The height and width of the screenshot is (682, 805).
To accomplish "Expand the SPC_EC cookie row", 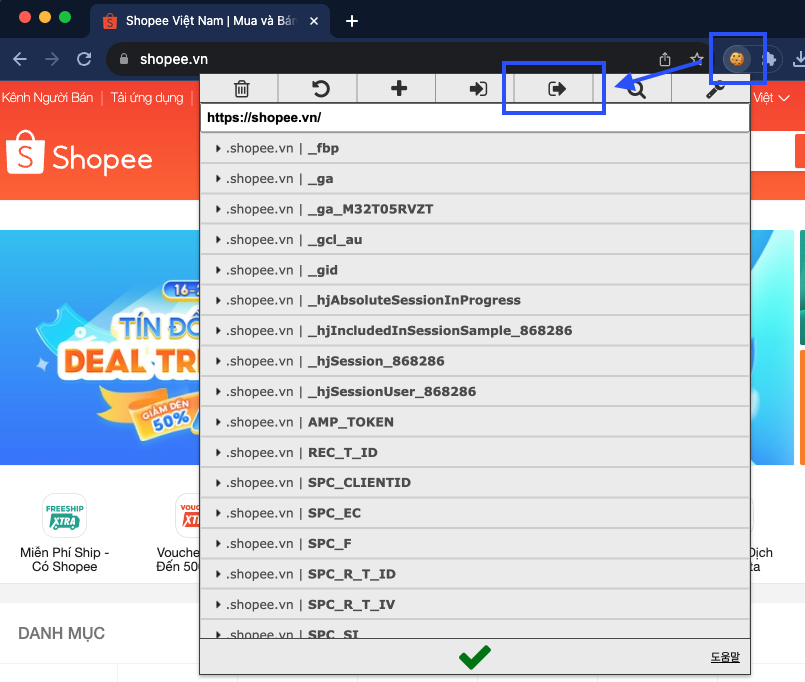I will [x=475, y=513].
